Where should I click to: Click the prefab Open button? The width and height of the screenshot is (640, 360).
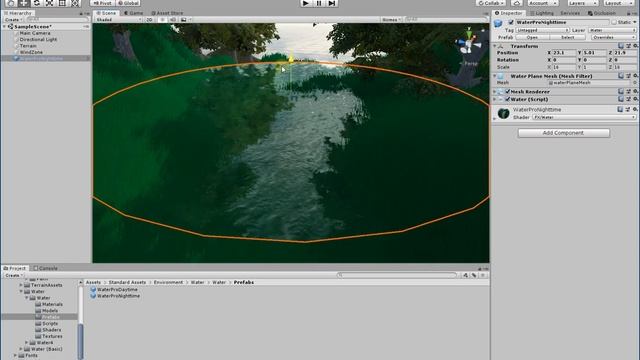[x=532, y=38]
